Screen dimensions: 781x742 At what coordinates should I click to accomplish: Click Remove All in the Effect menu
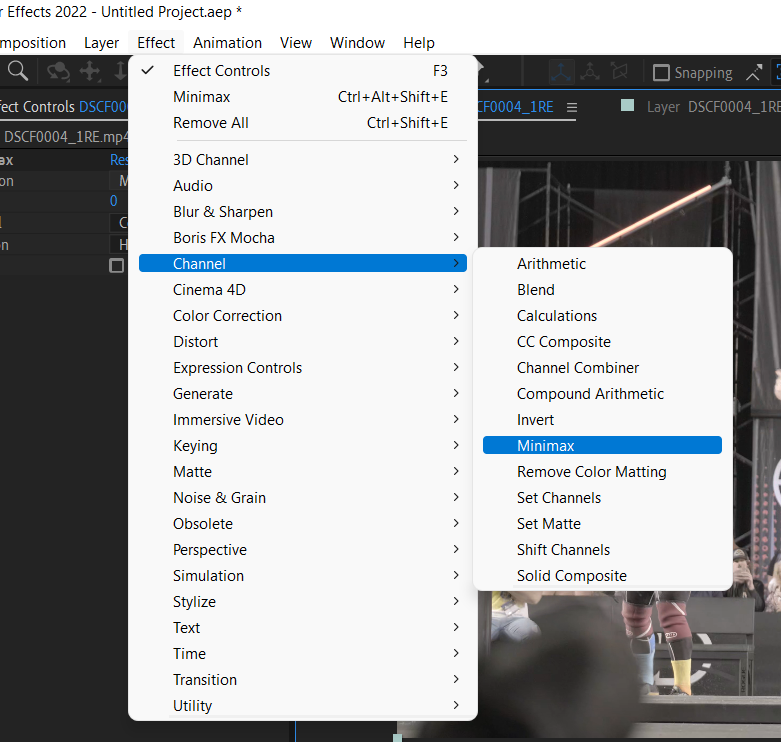(211, 123)
